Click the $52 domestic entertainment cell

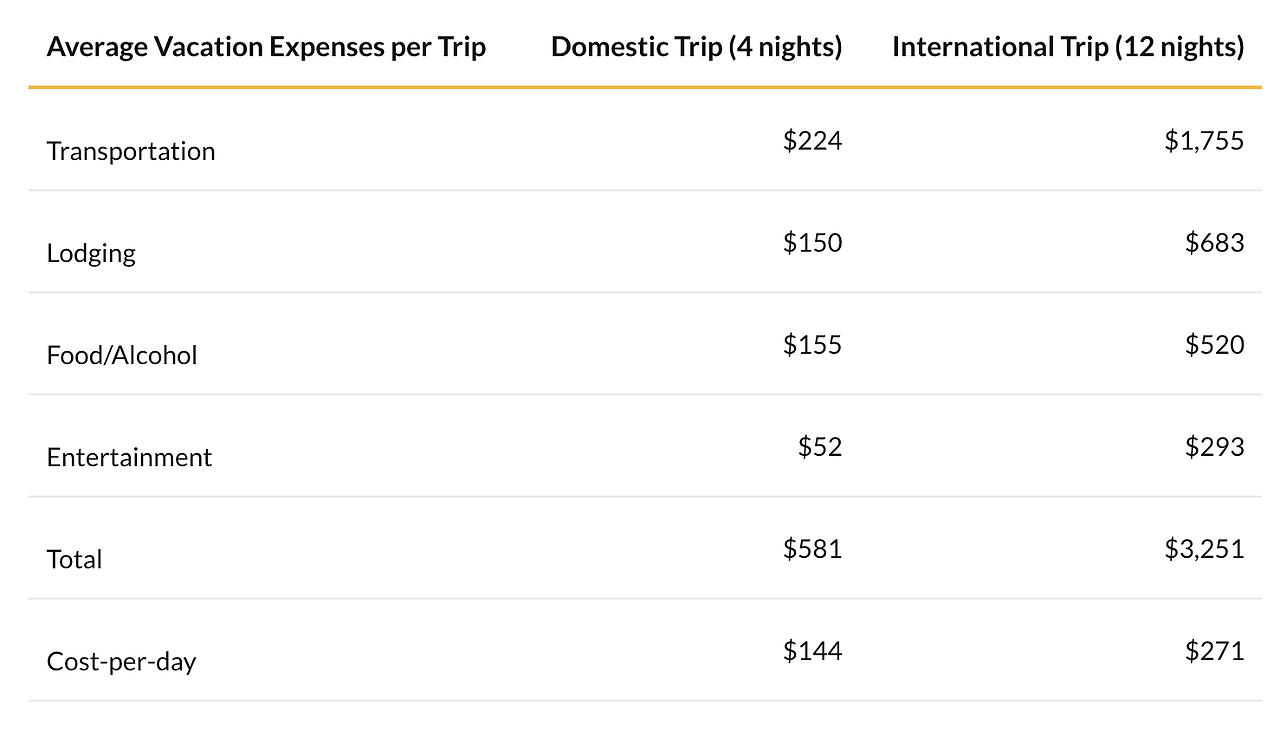pos(820,447)
